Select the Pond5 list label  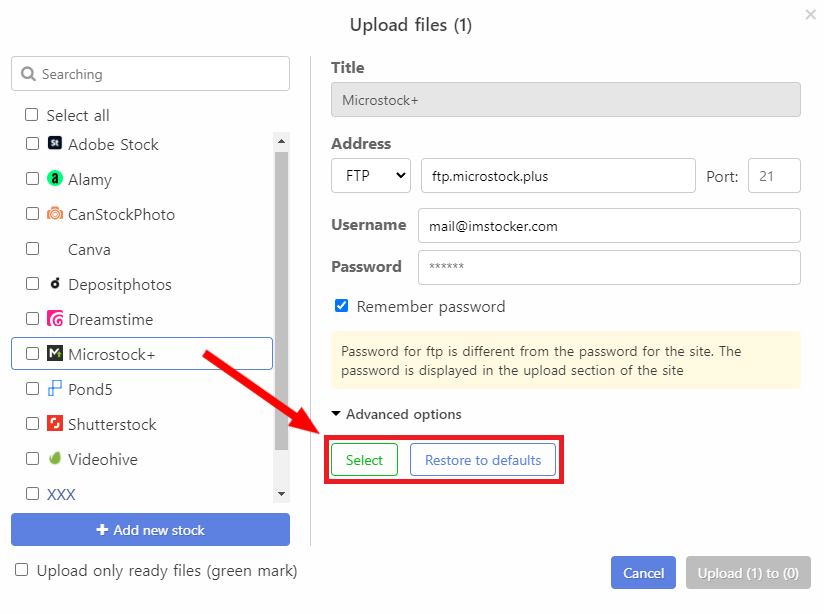click(x=90, y=389)
